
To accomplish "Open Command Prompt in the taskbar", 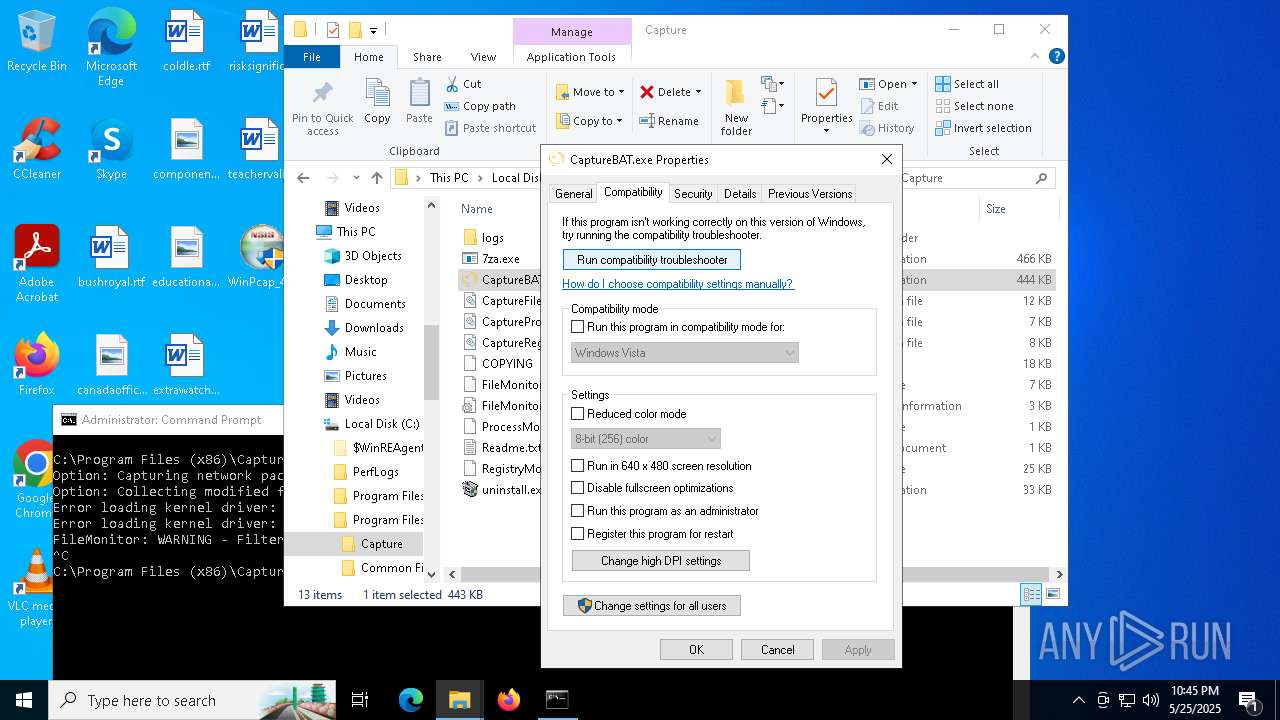I will click(557, 699).
